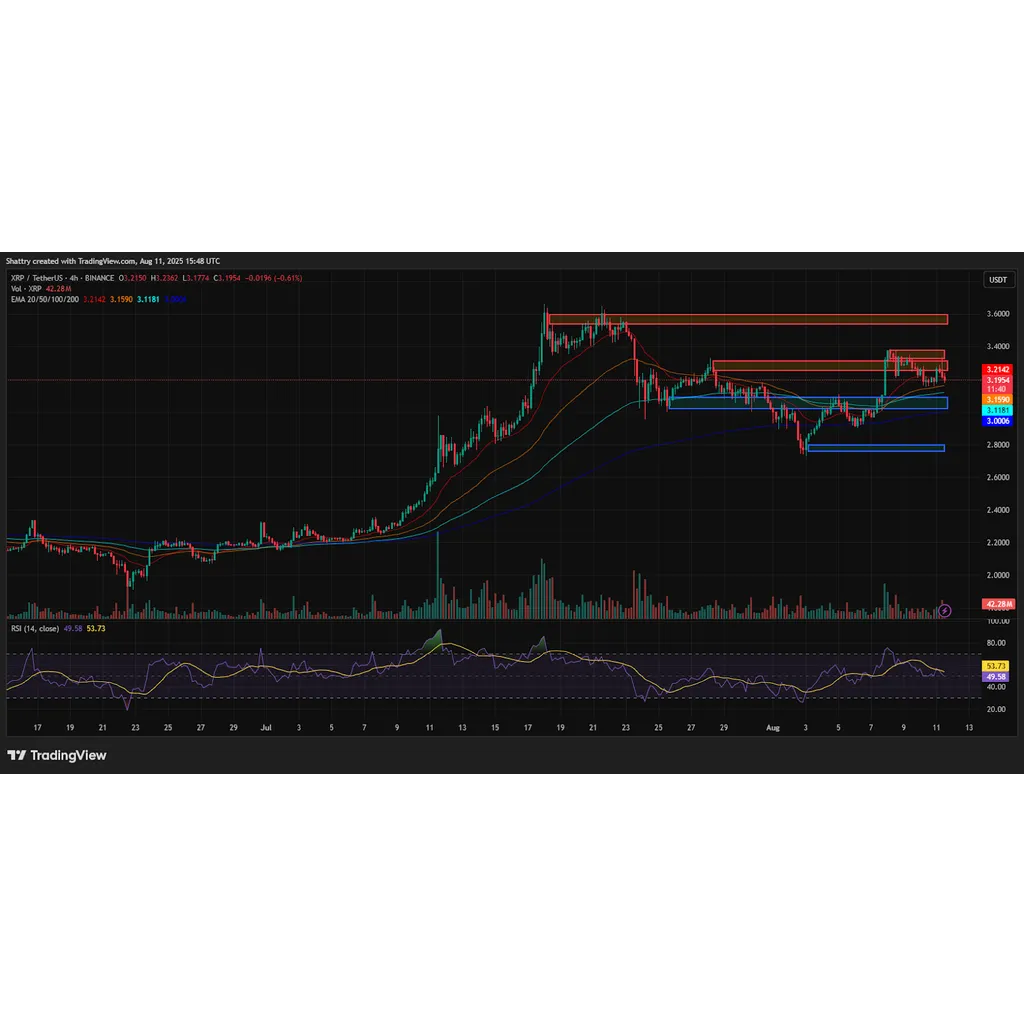
Task: Click the TradingView logo at the bottom
Action: point(57,756)
